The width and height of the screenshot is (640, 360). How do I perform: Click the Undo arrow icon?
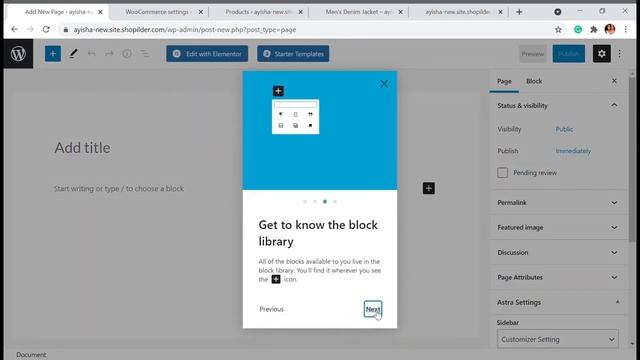coord(91,53)
